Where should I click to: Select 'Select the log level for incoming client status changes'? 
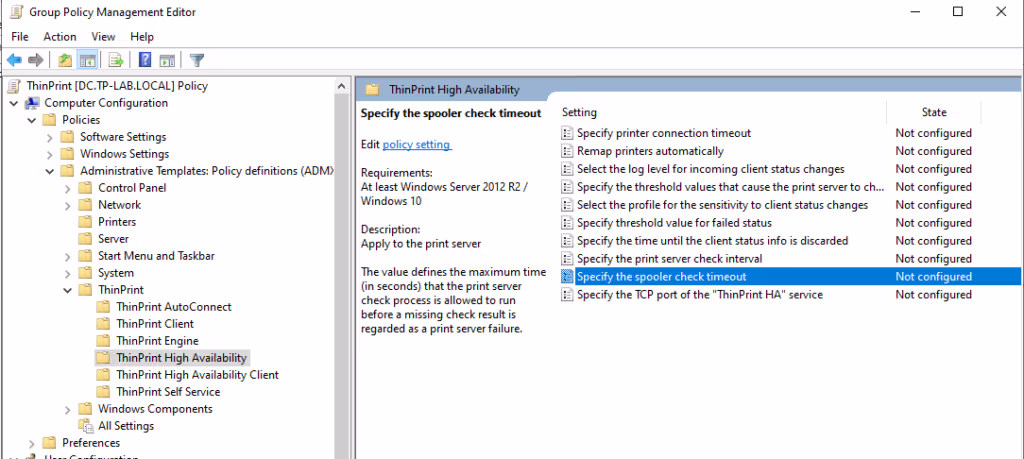pyautogui.click(x=711, y=169)
